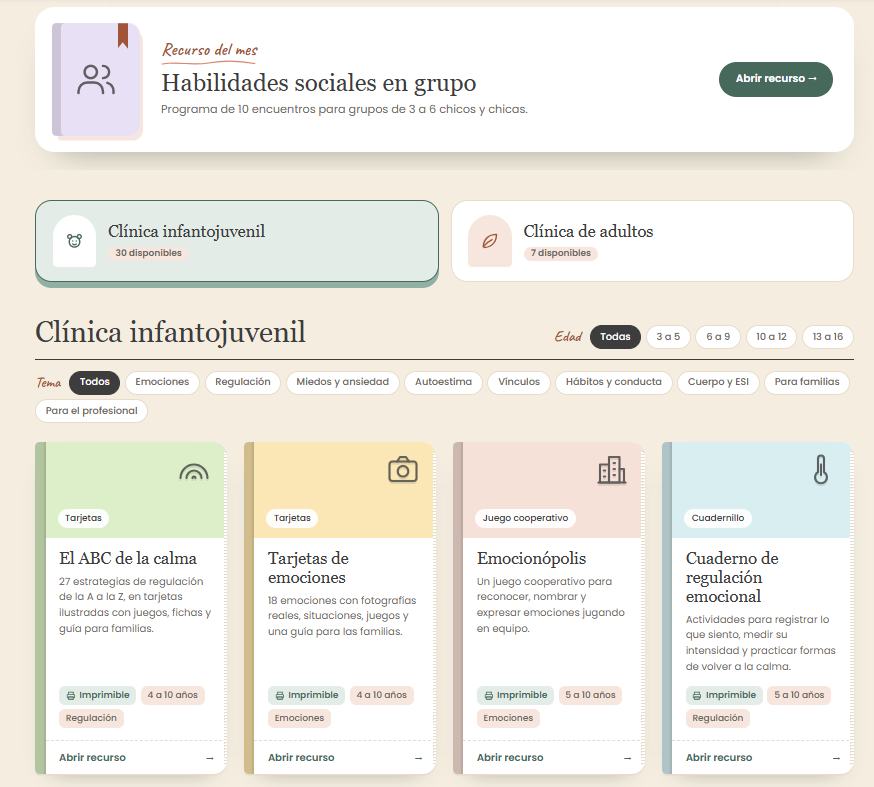Click arrow icon in El ABC de la calma footer

click(210, 758)
